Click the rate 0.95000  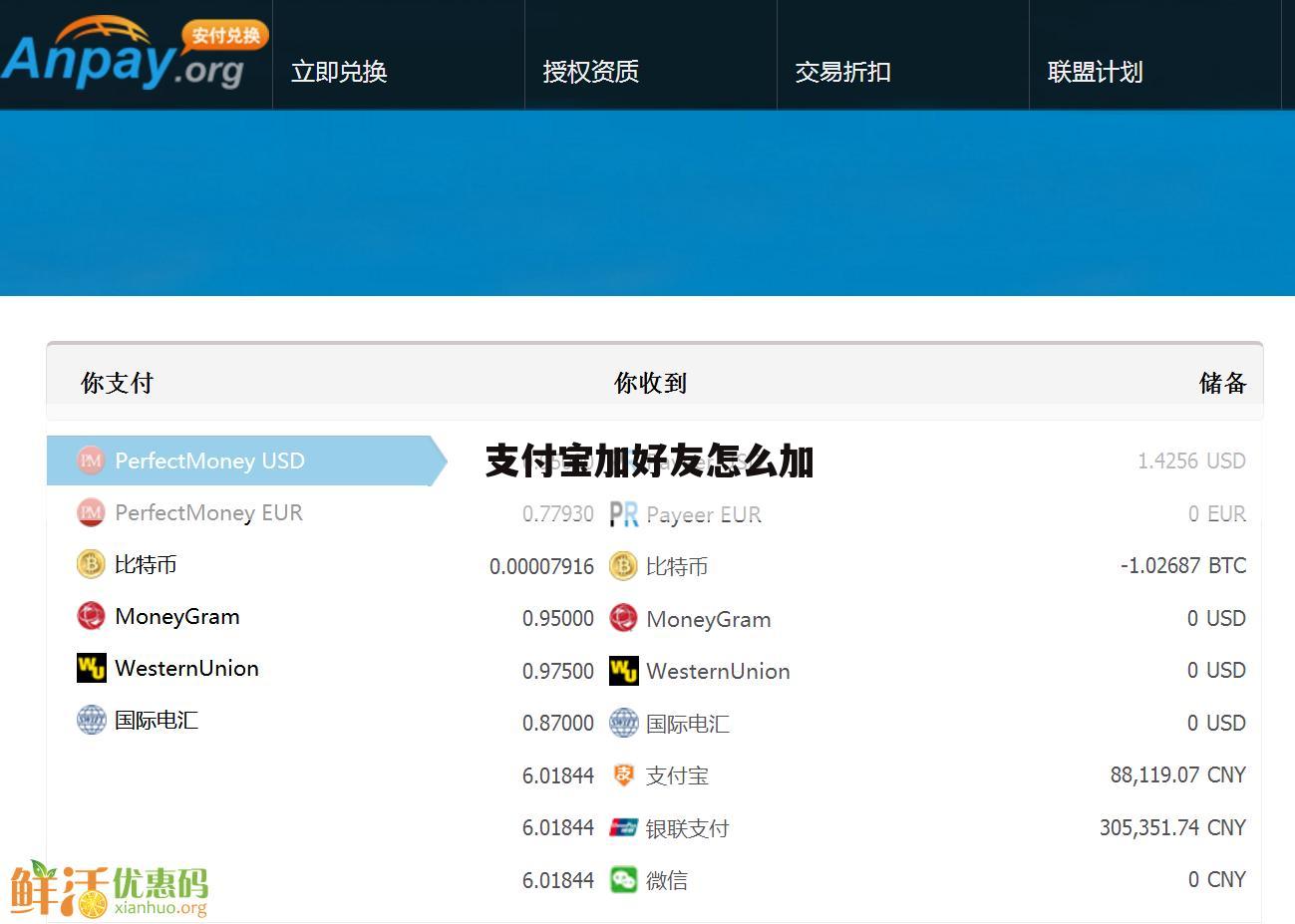558,618
